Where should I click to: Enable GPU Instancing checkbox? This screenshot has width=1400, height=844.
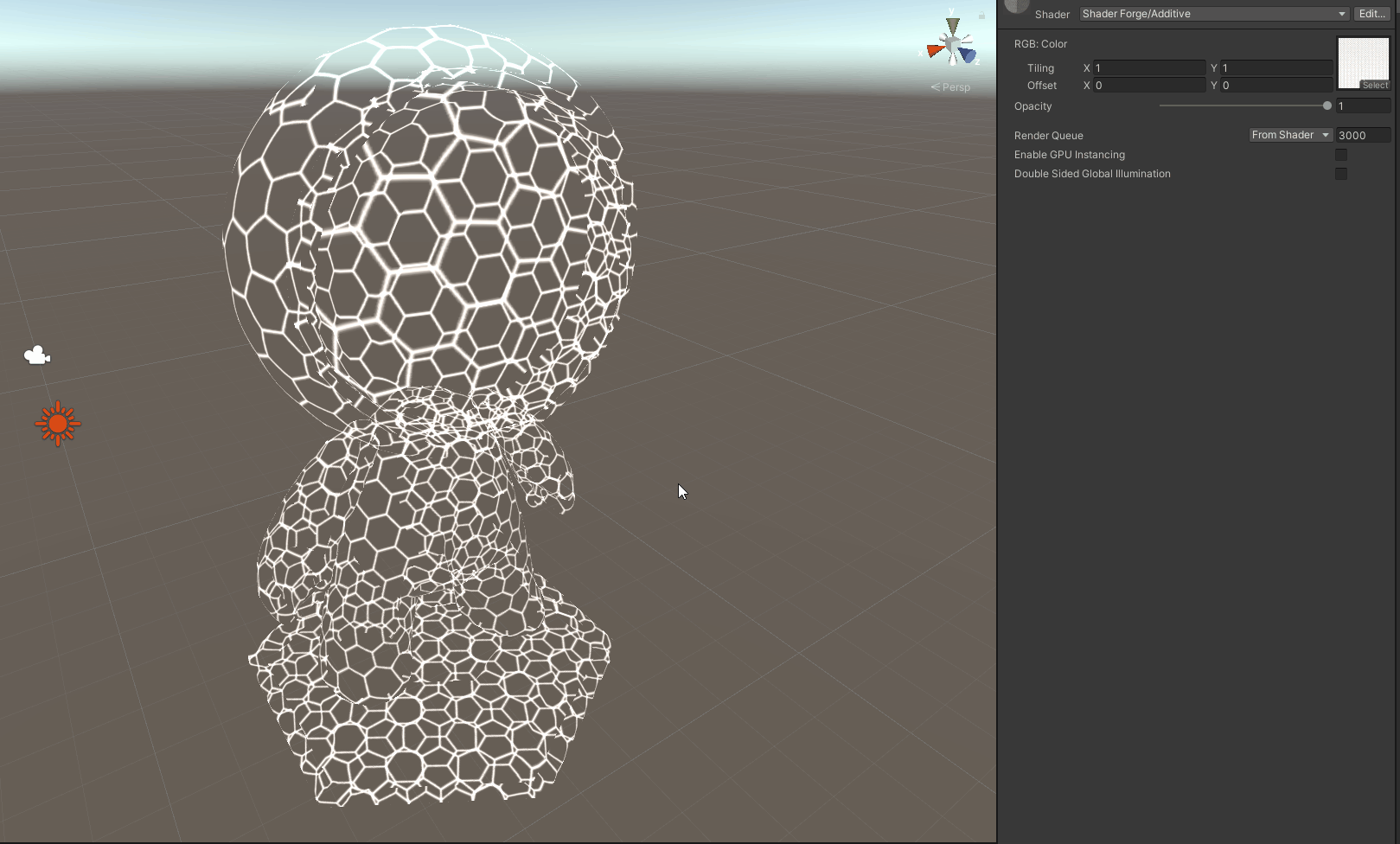(x=1340, y=155)
